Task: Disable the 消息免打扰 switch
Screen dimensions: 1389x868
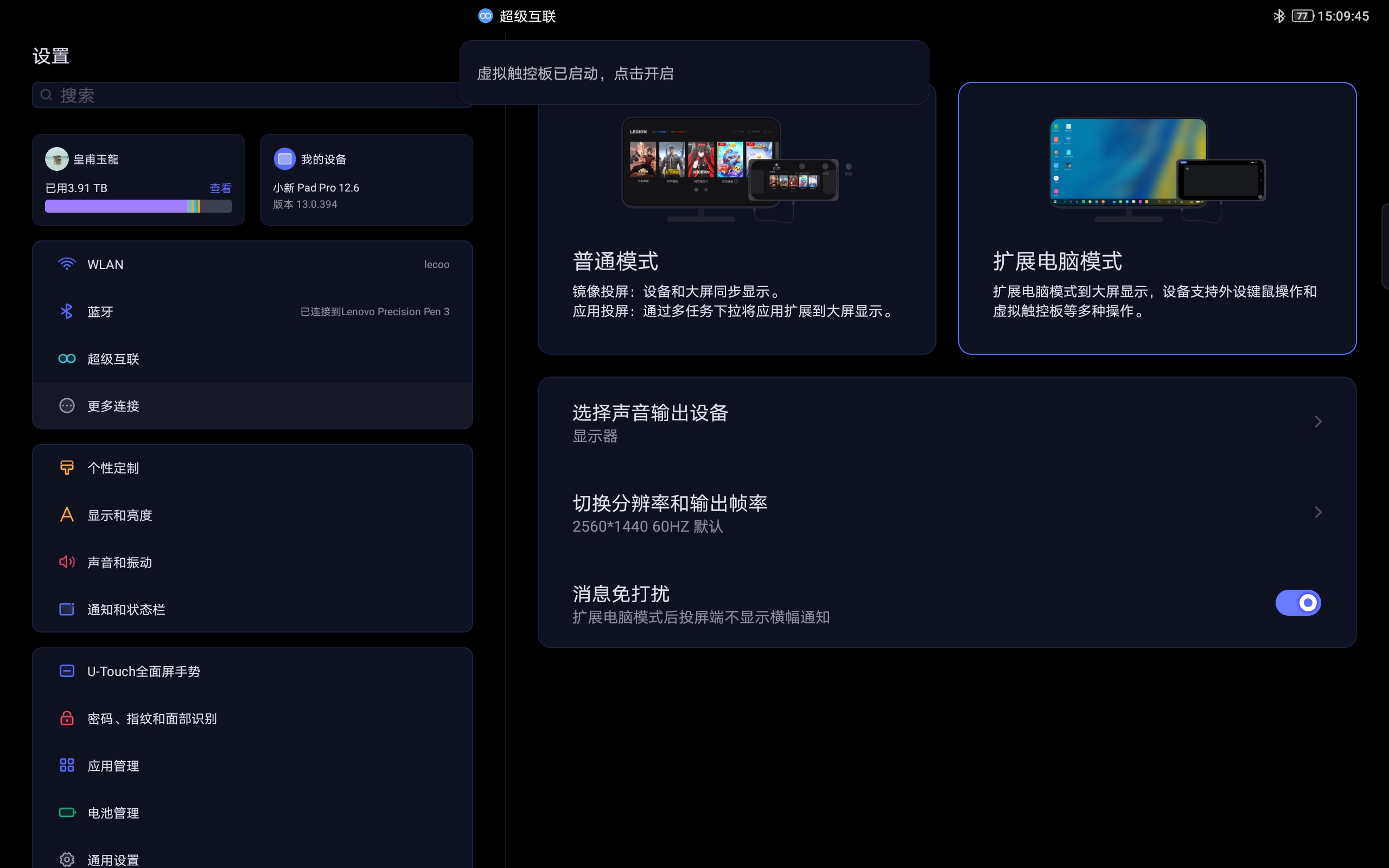Action: tap(1298, 603)
